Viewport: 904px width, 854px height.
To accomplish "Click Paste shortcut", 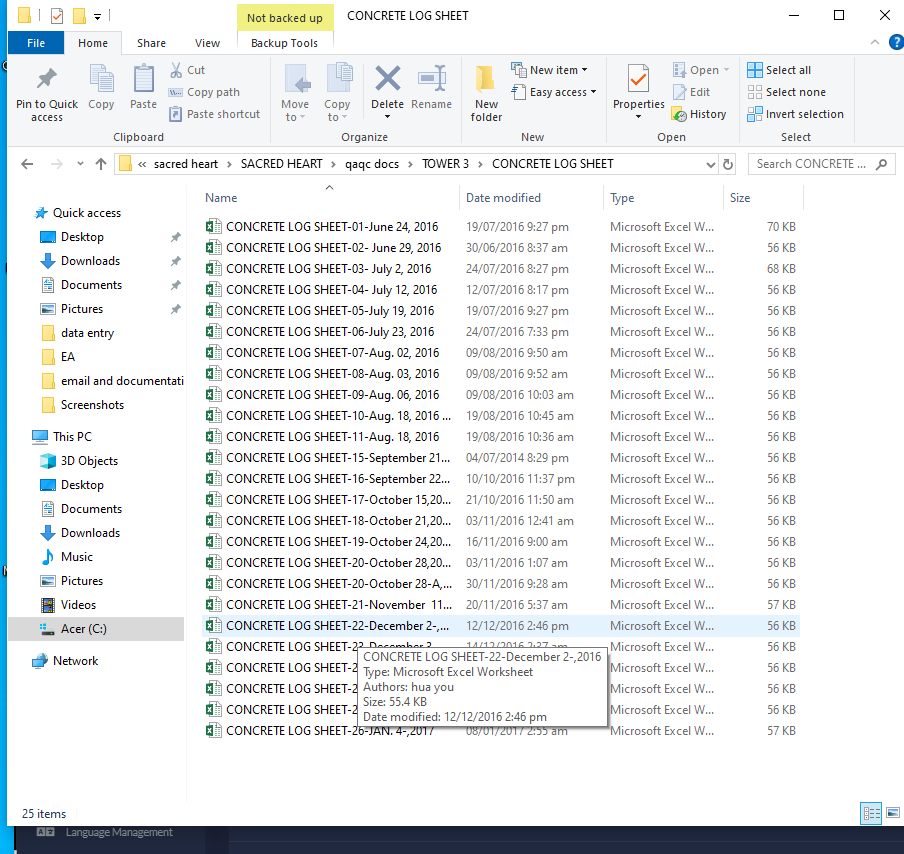I will click(x=214, y=114).
